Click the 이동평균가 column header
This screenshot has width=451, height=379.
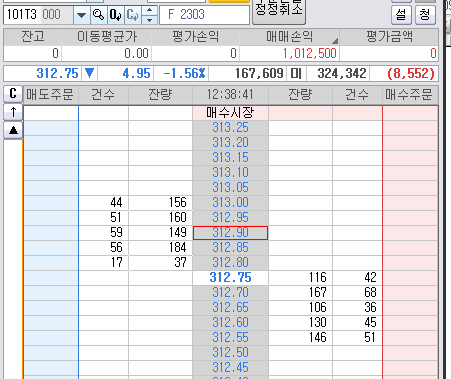tap(107, 37)
